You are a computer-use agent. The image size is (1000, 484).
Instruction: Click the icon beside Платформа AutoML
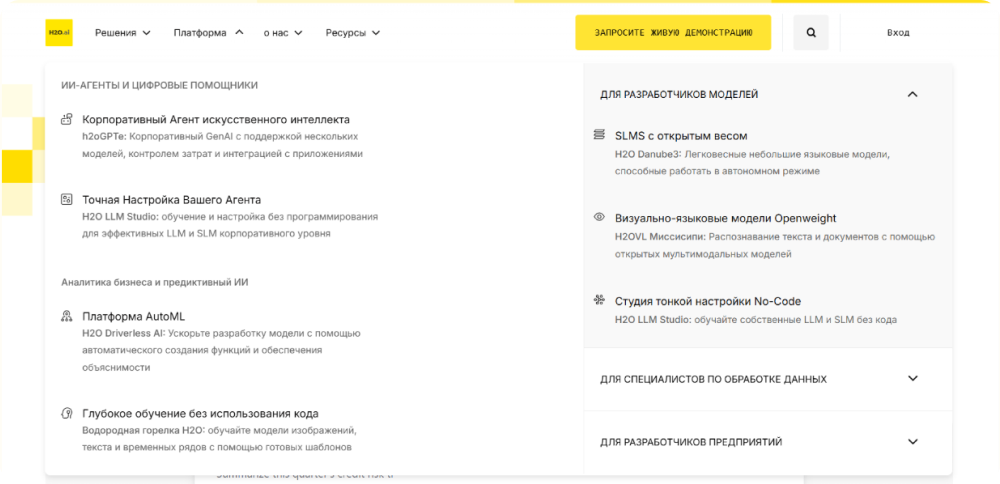point(66,316)
